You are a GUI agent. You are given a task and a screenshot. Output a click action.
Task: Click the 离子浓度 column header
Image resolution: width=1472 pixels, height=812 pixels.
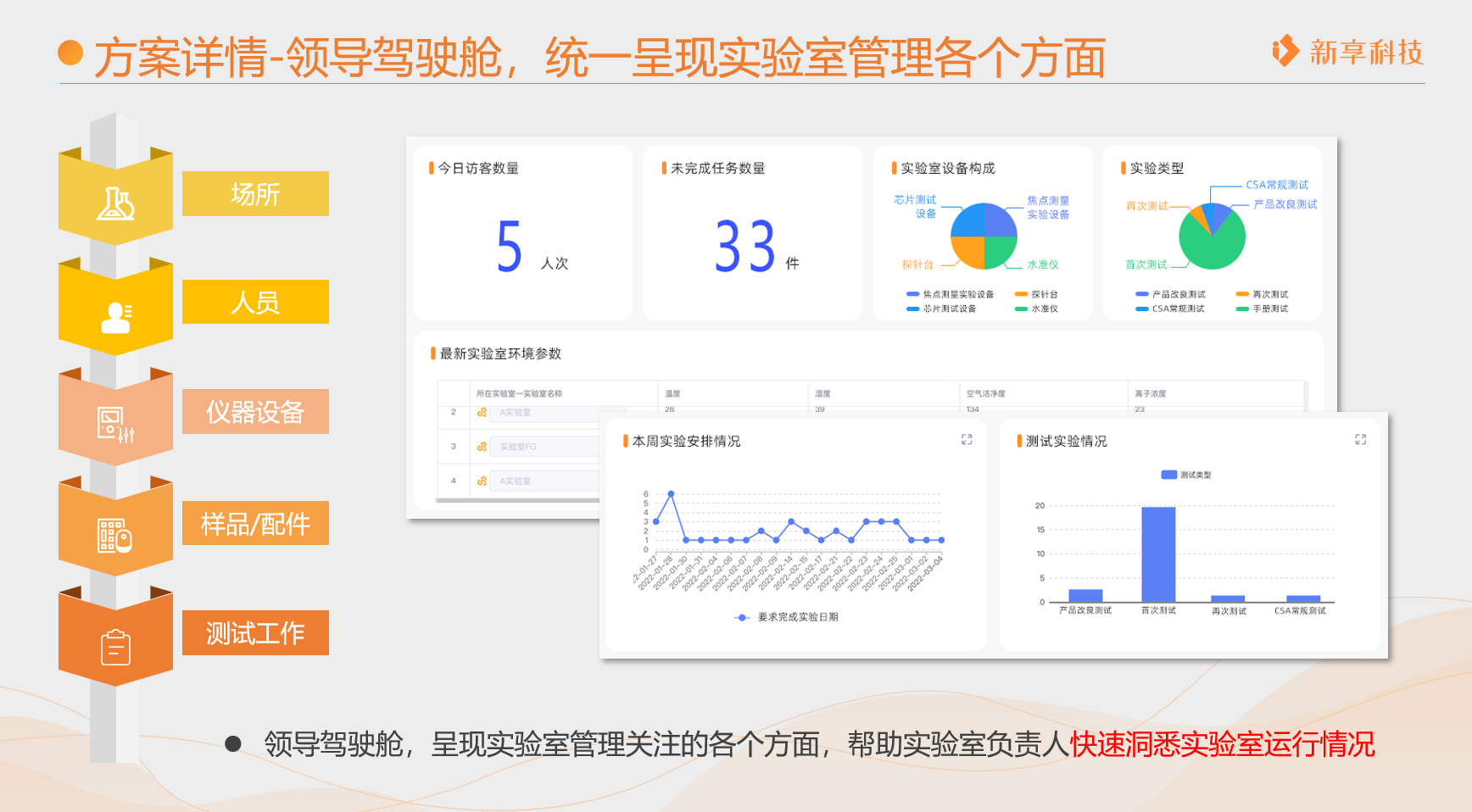[x=1150, y=394]
